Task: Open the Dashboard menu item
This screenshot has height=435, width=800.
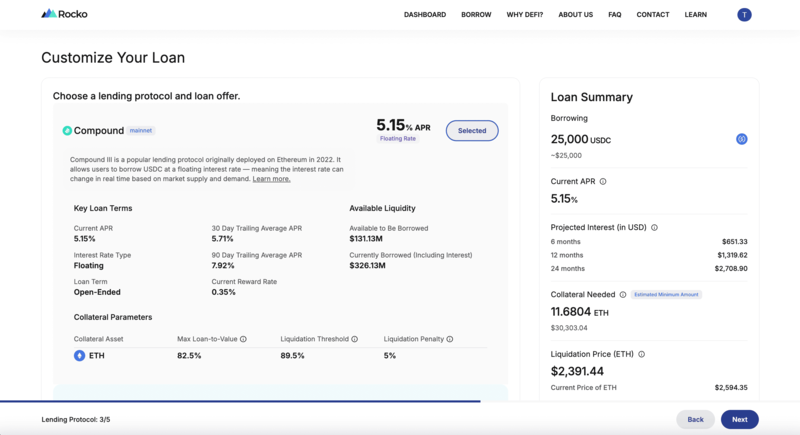Action: (x=424, y=15)
